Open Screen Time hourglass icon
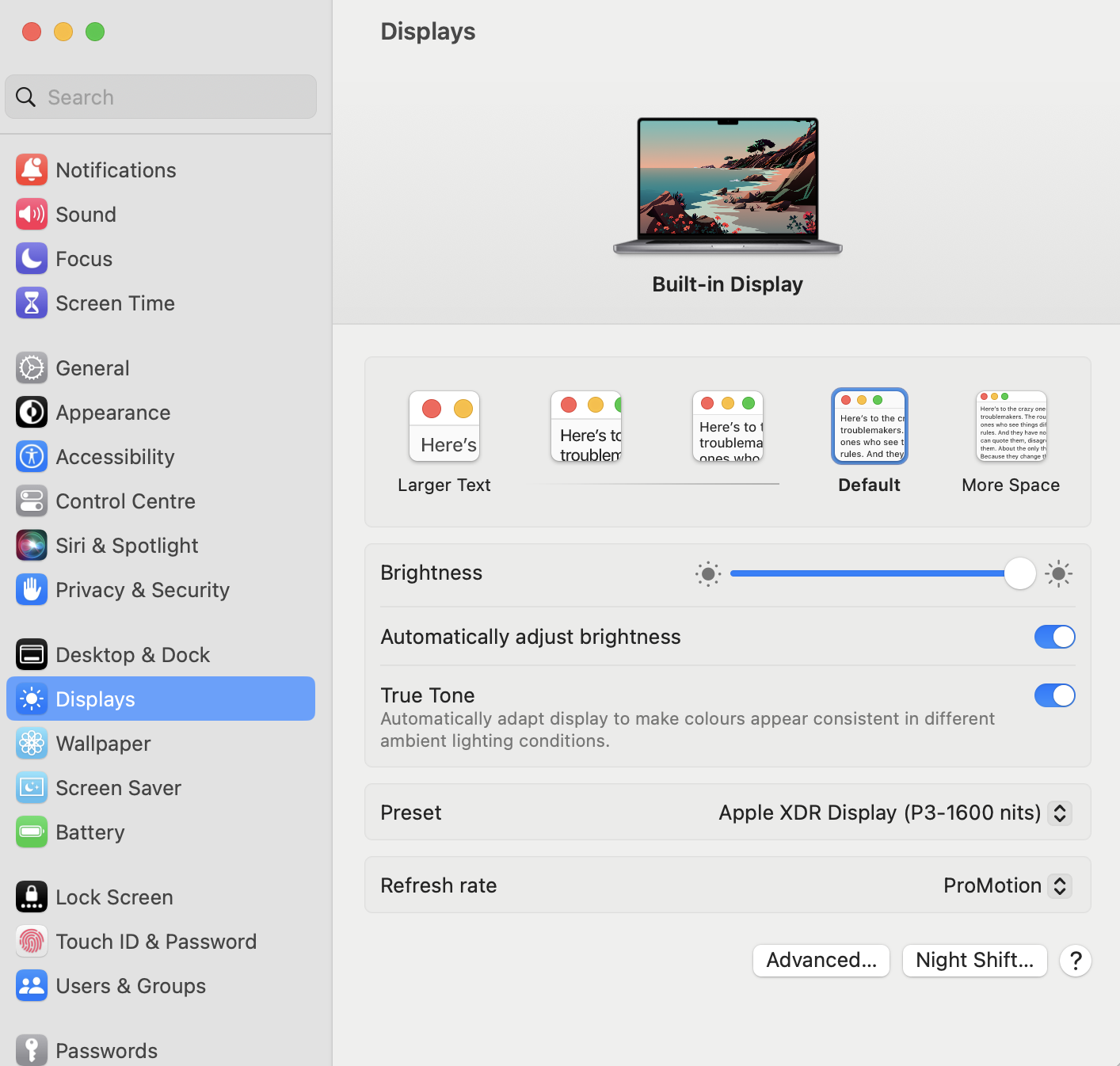The image size is (1120, 1066). (x=32, y=303)
